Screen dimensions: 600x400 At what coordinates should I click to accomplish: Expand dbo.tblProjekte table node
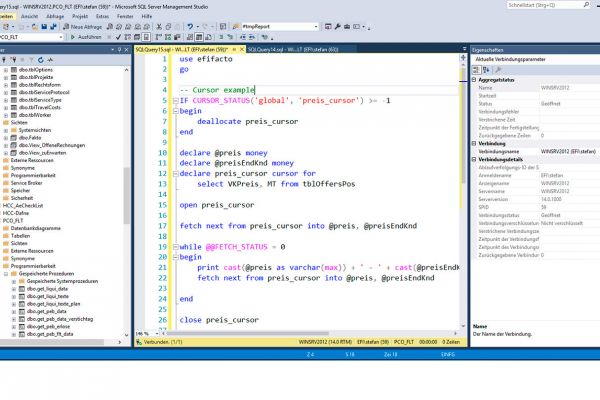tap(6, 77)
